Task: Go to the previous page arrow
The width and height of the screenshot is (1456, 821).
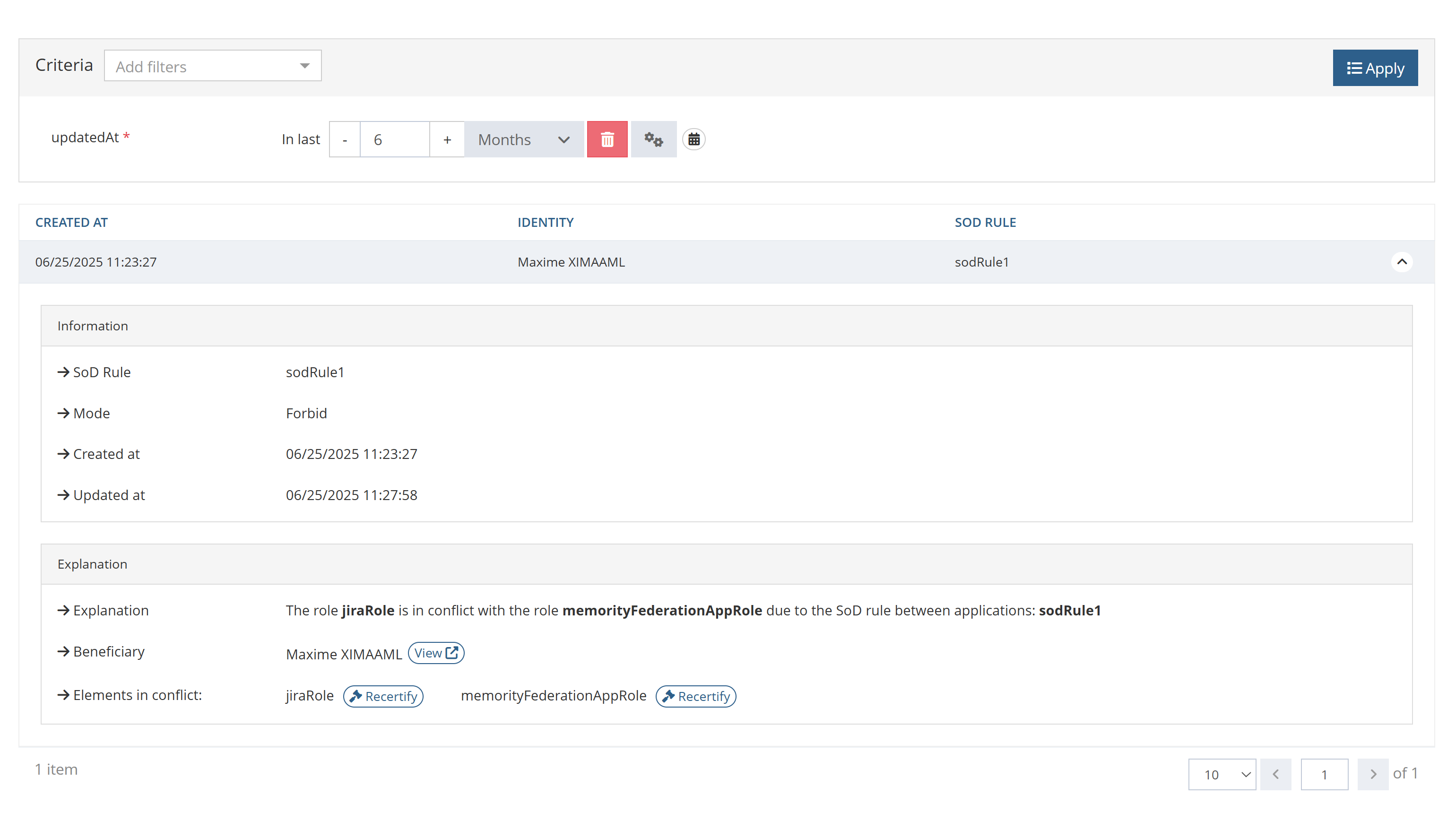Action: click(1276, 774)
